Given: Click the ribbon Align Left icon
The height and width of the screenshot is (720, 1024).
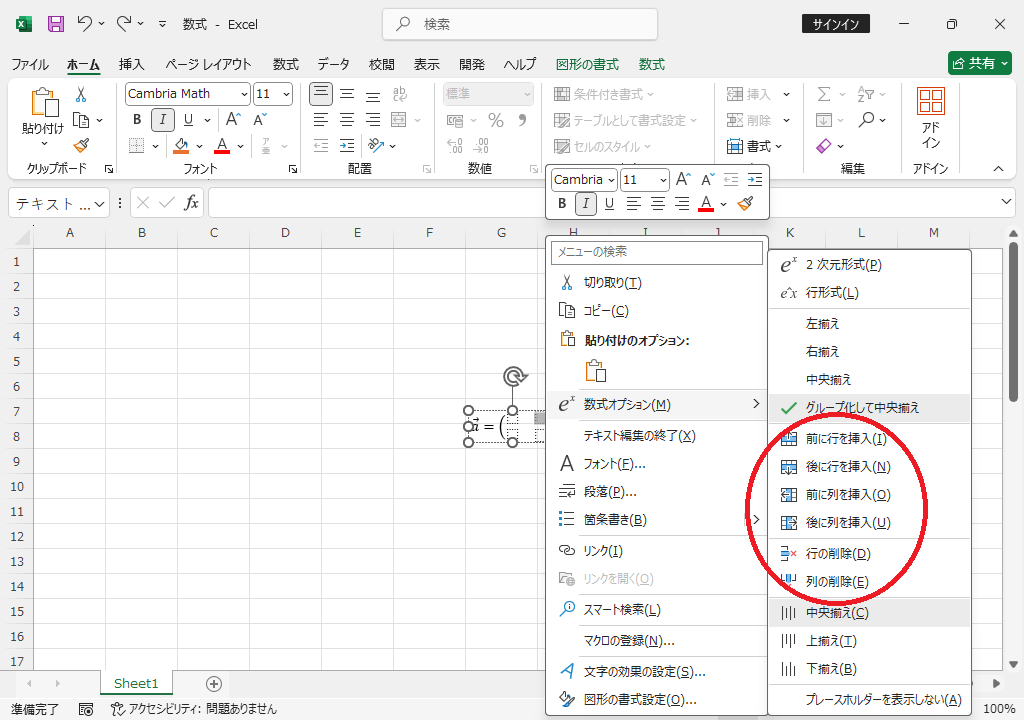Looking at the screenshot, I should (x=321, y=120).
